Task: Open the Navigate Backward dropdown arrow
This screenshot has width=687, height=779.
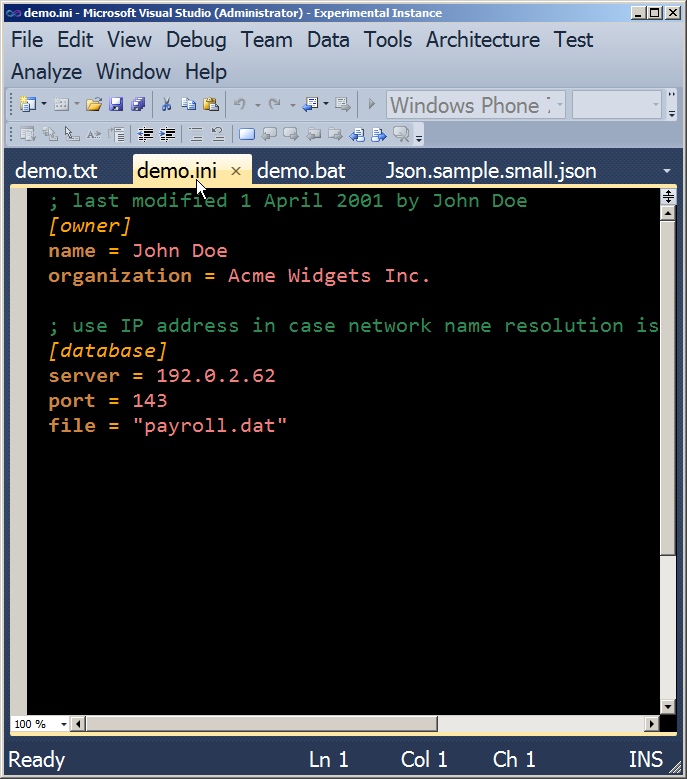Action: pos(326,104)
